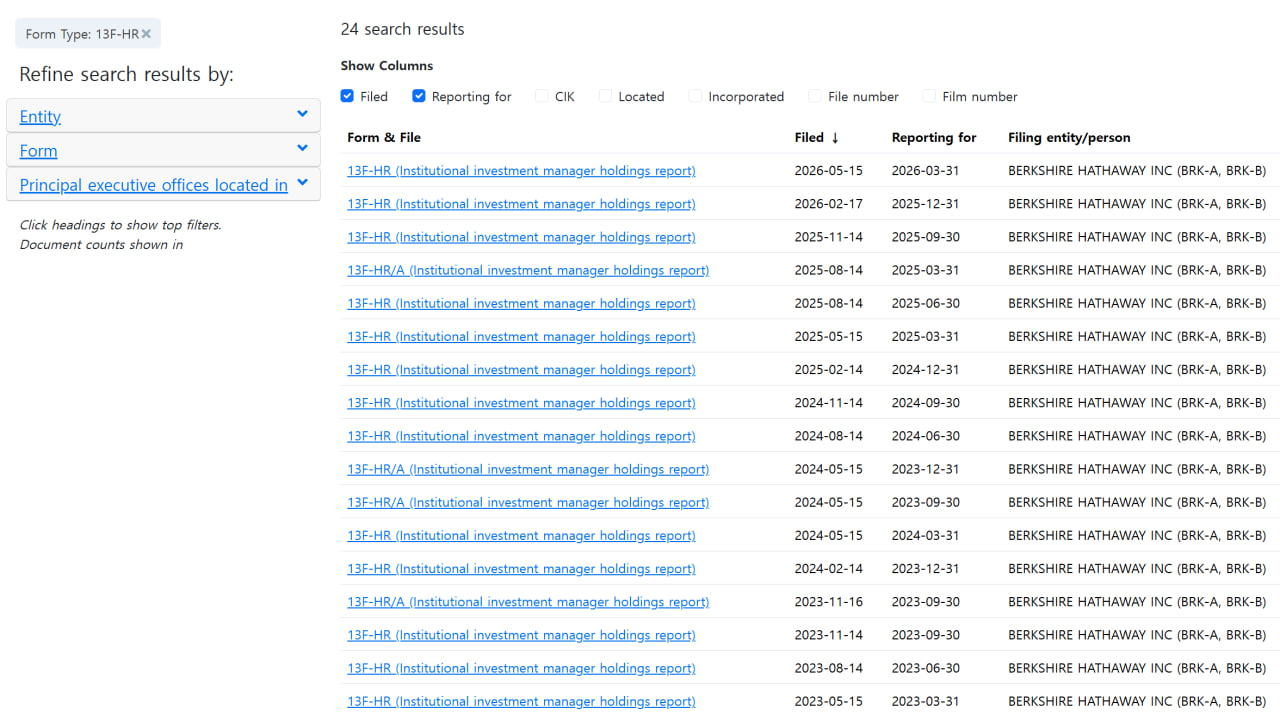The image size is (1280, 715).
Task: Enable the Located column checkbox
Action: coord(605,96)
